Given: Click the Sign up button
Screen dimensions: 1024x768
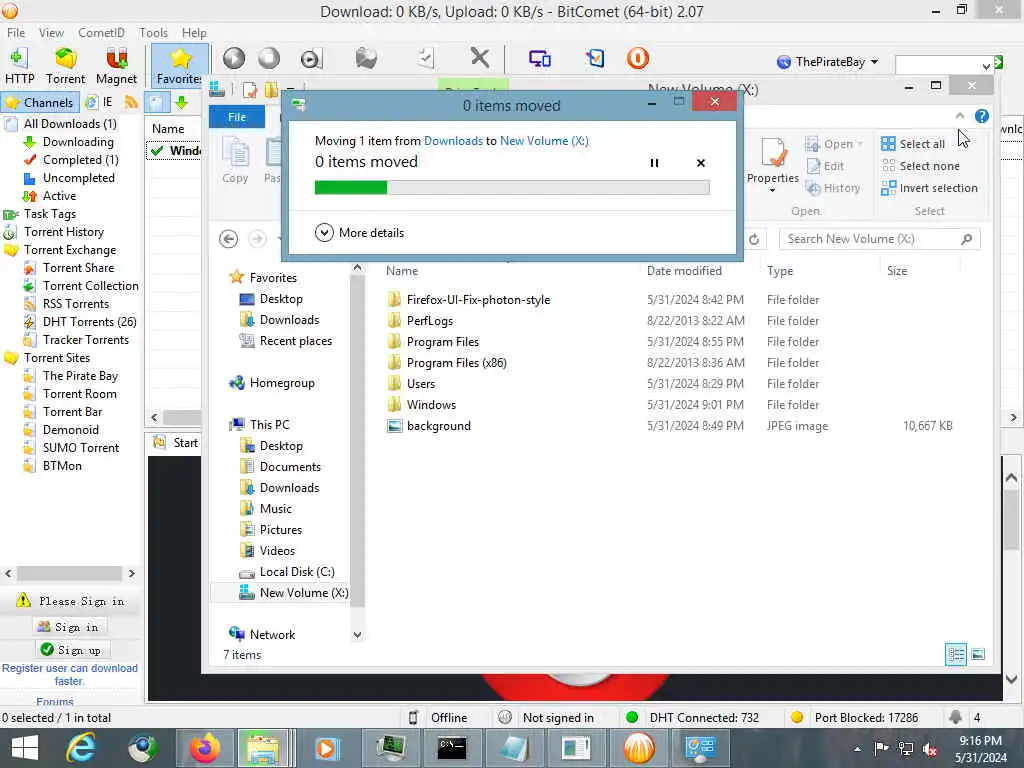Looking at the screenshot, I should pos(72,650).
